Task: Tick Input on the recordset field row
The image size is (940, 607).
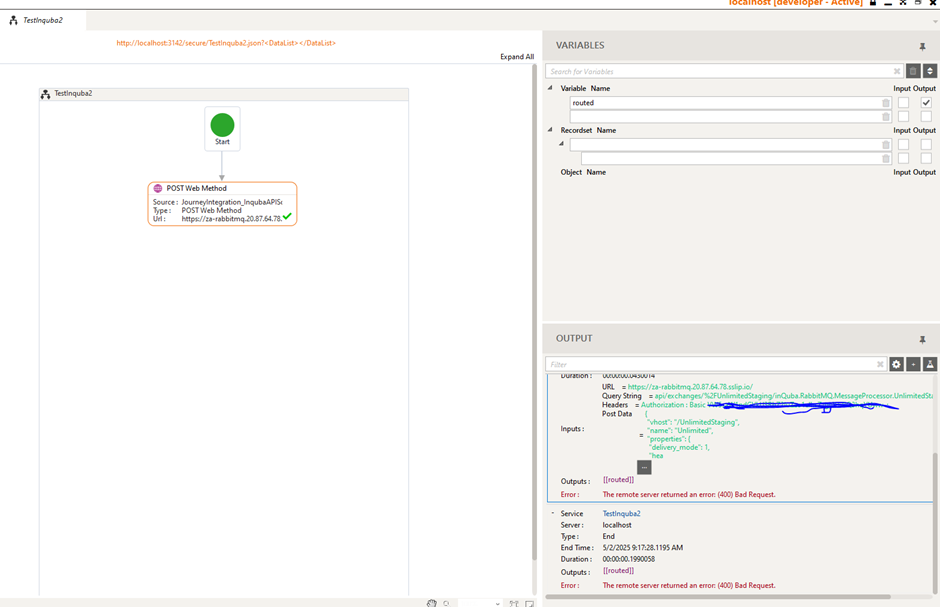Action: tap(903, 158)
